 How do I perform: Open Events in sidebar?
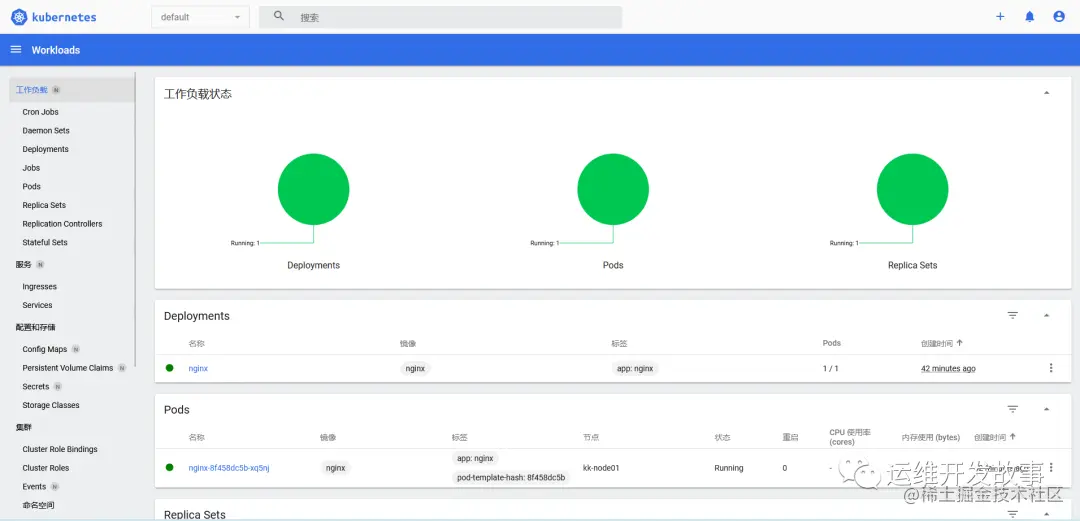pos(34,486)
